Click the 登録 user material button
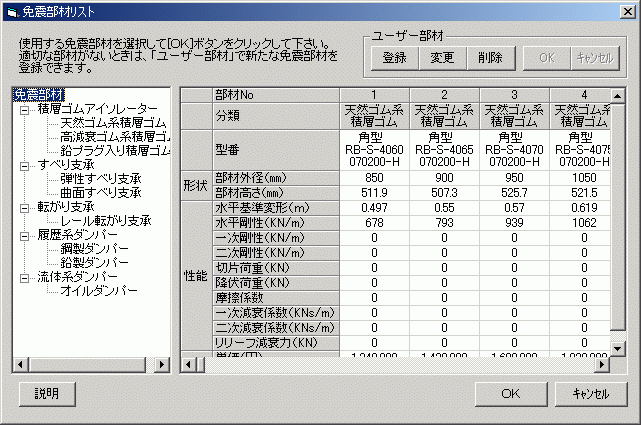Image resolution: width=641 pixels, height=425 pixels. pyautogui.click(x=394, y=58)
